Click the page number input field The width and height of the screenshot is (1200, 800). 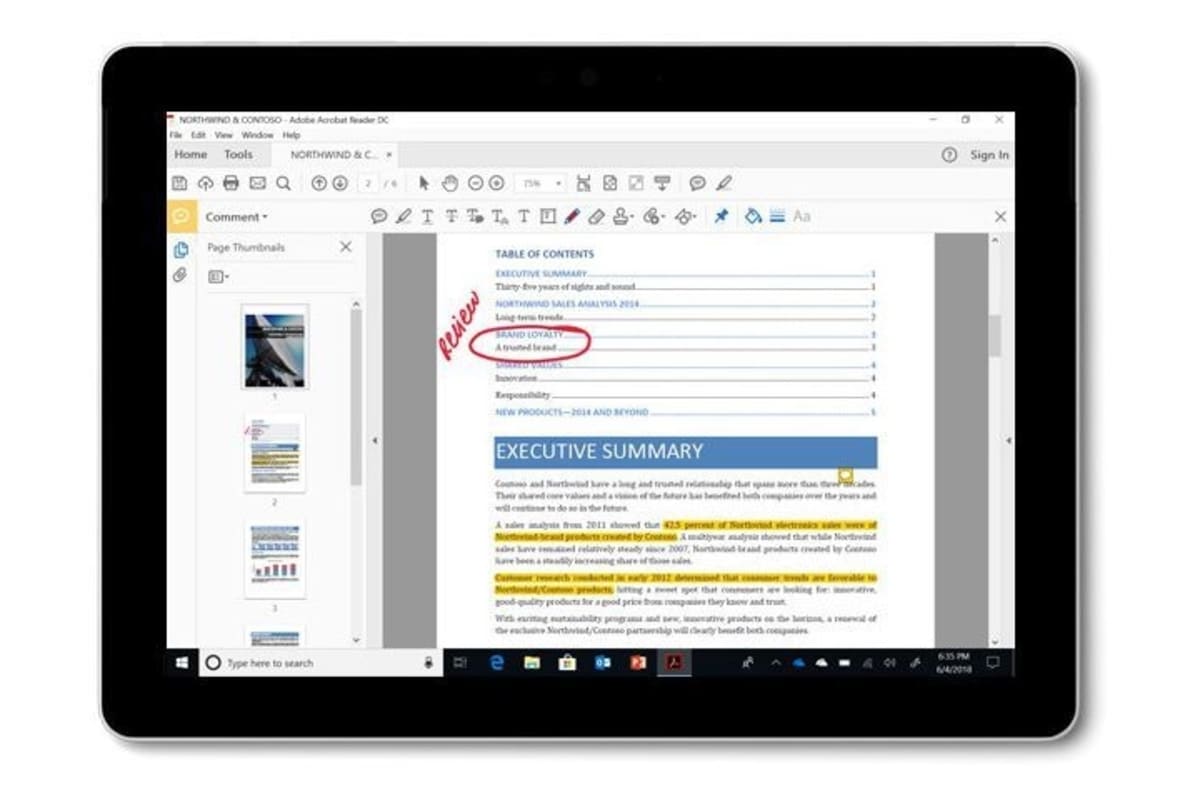click(x=369, y=184)
